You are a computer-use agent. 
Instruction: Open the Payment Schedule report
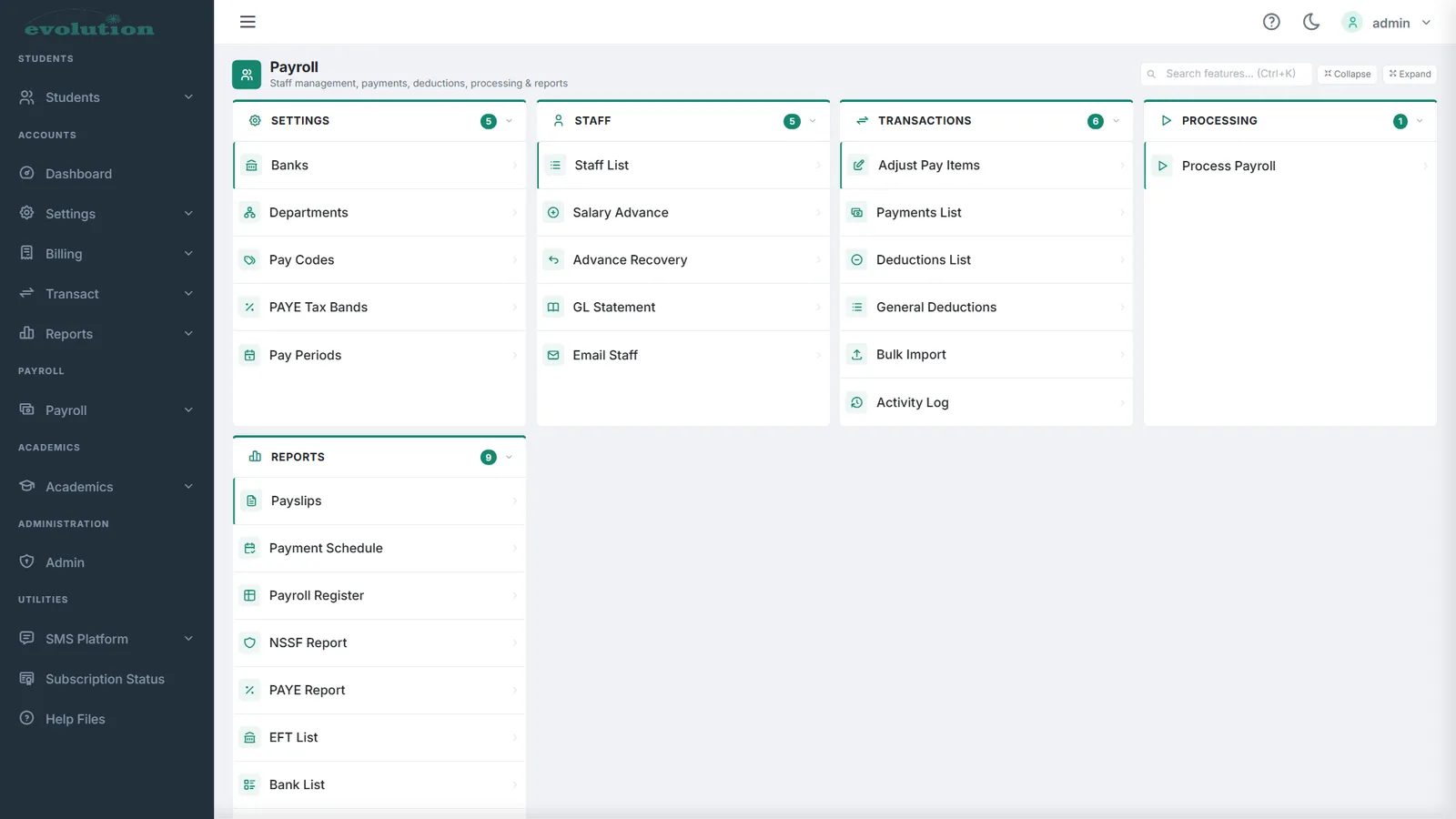tap(379, 548)
